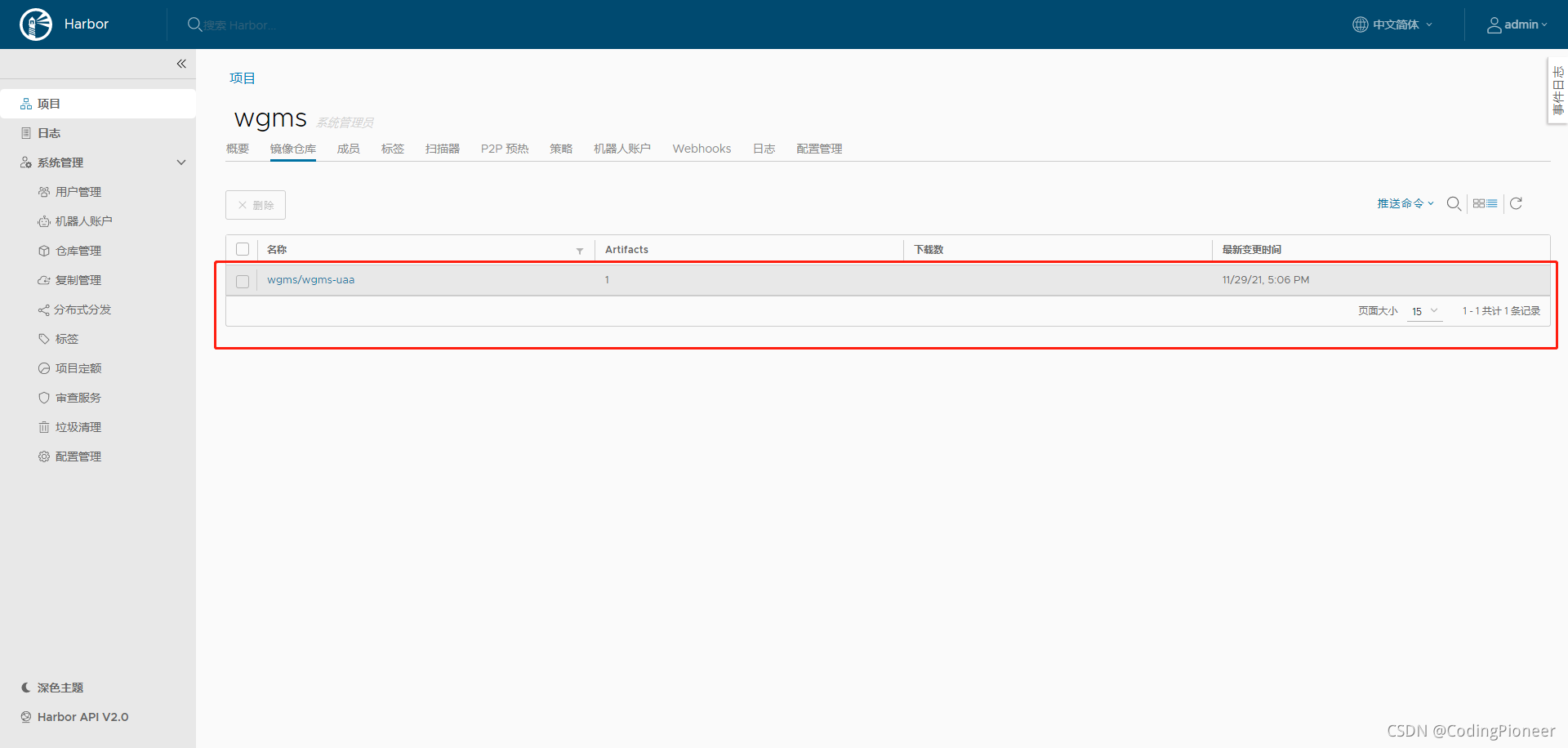This screenshot has height=748, width=1568.
Task: Open the 机器人账户 project tab
Action: click(622, 149)
